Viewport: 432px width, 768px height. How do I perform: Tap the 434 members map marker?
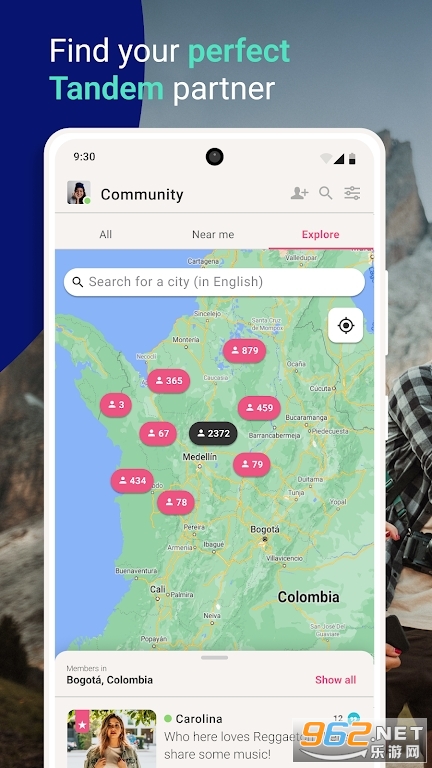pyautogui.click(x=132, y=481)
